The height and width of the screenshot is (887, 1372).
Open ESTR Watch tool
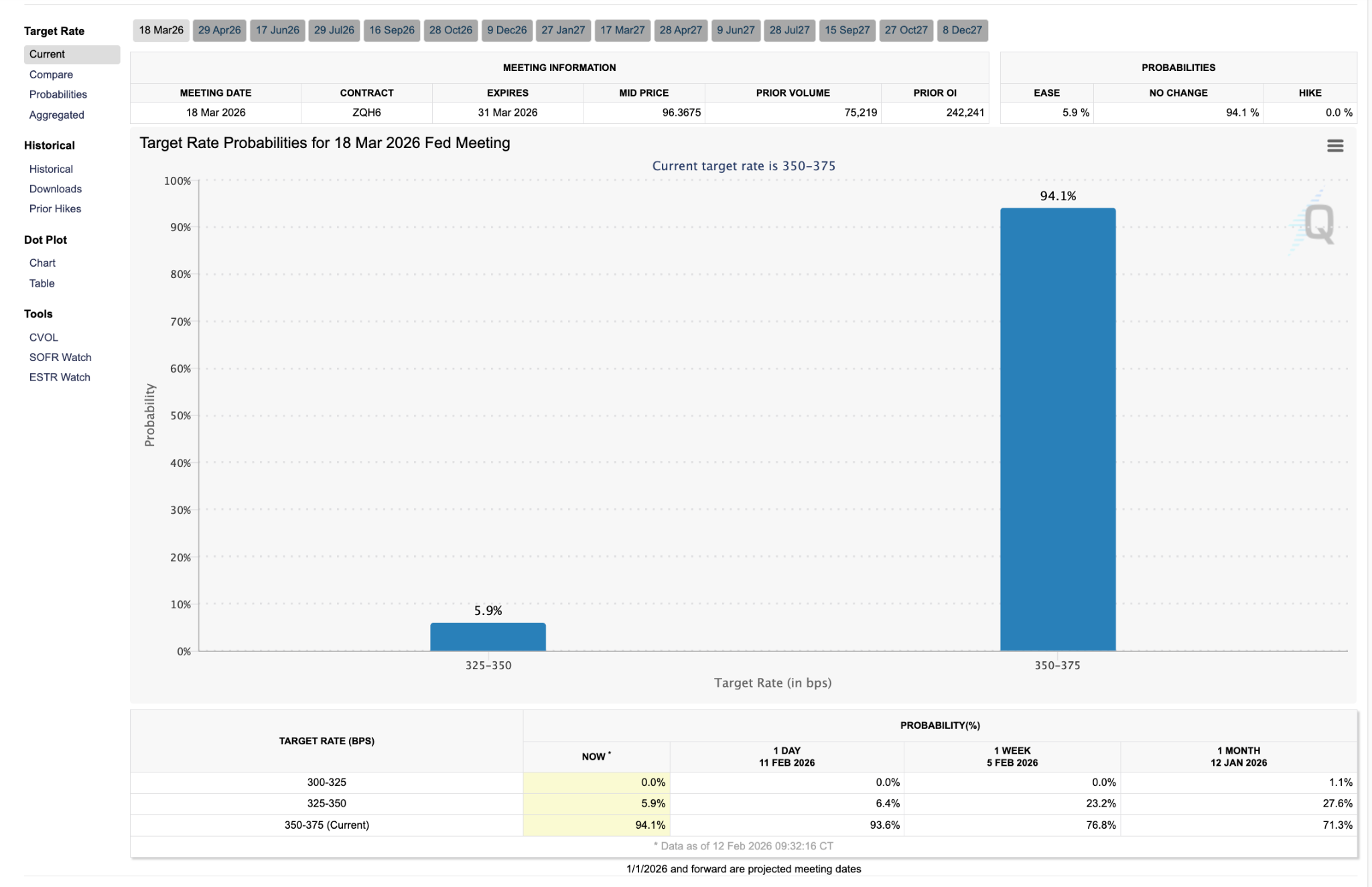click(59, 377)
